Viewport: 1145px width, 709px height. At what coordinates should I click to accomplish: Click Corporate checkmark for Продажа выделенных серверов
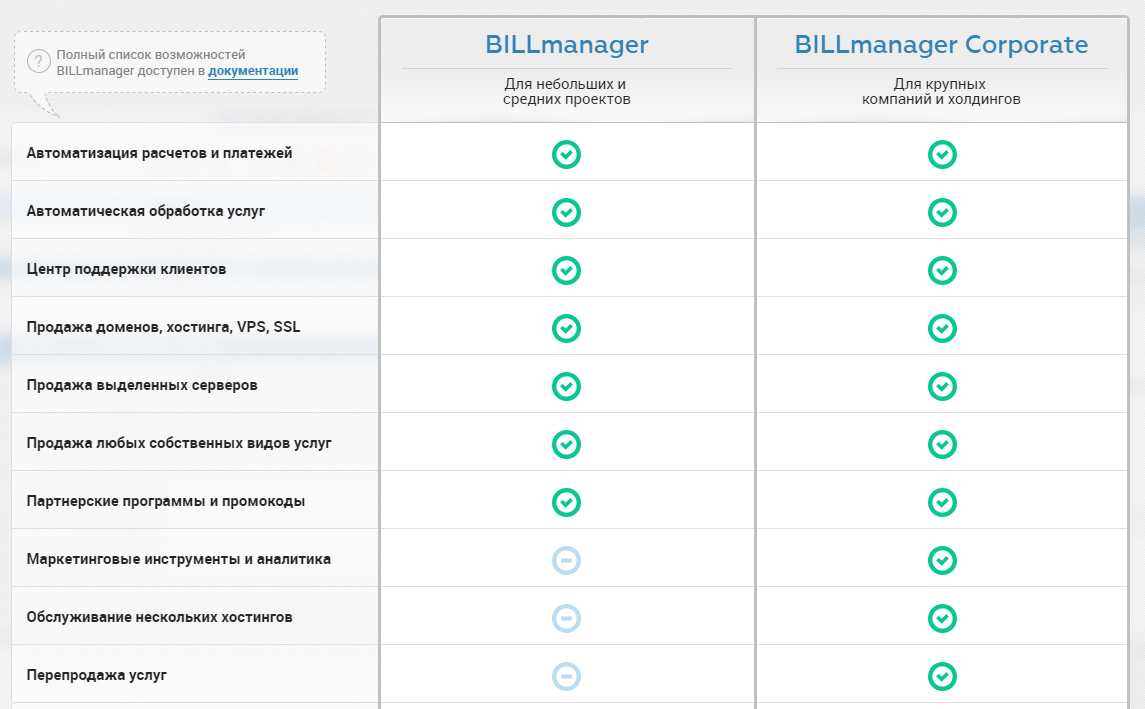(942, 386)
